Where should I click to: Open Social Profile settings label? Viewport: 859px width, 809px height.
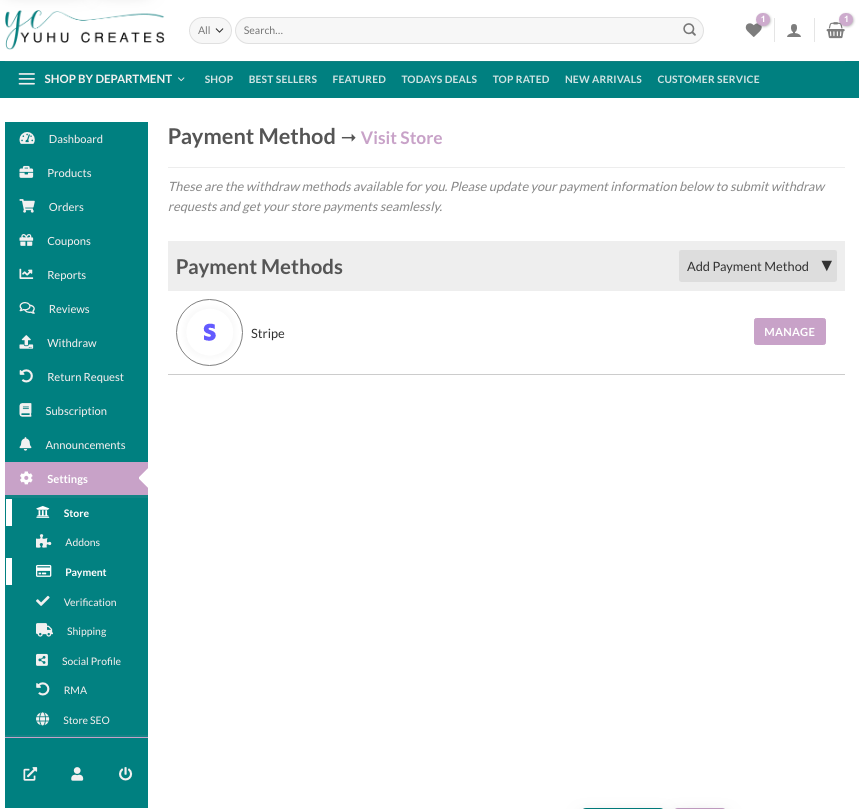91,661
